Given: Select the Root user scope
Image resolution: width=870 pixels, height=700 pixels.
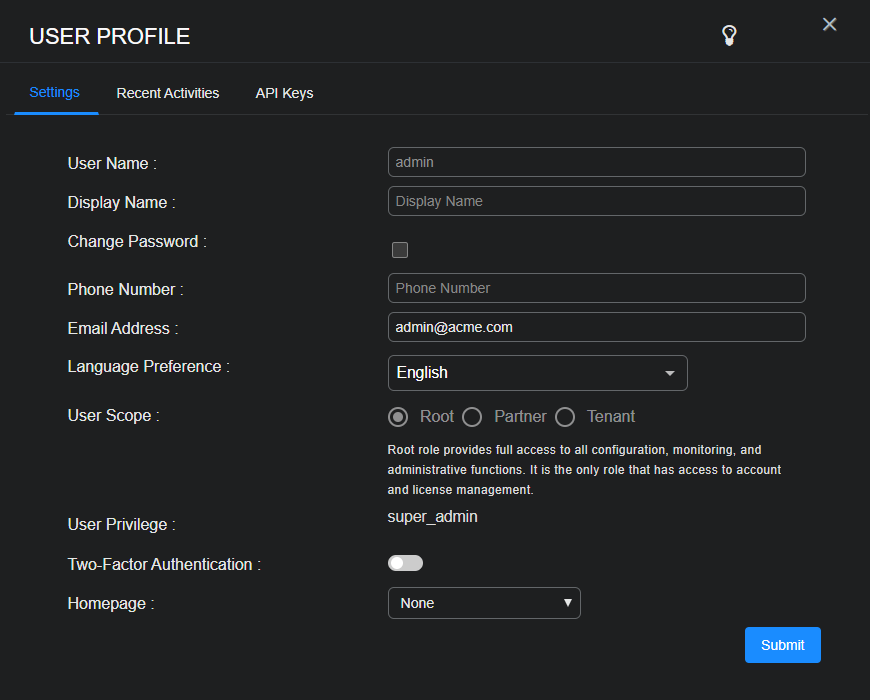Looking at the screenshot, I should [x=398, y=417].
